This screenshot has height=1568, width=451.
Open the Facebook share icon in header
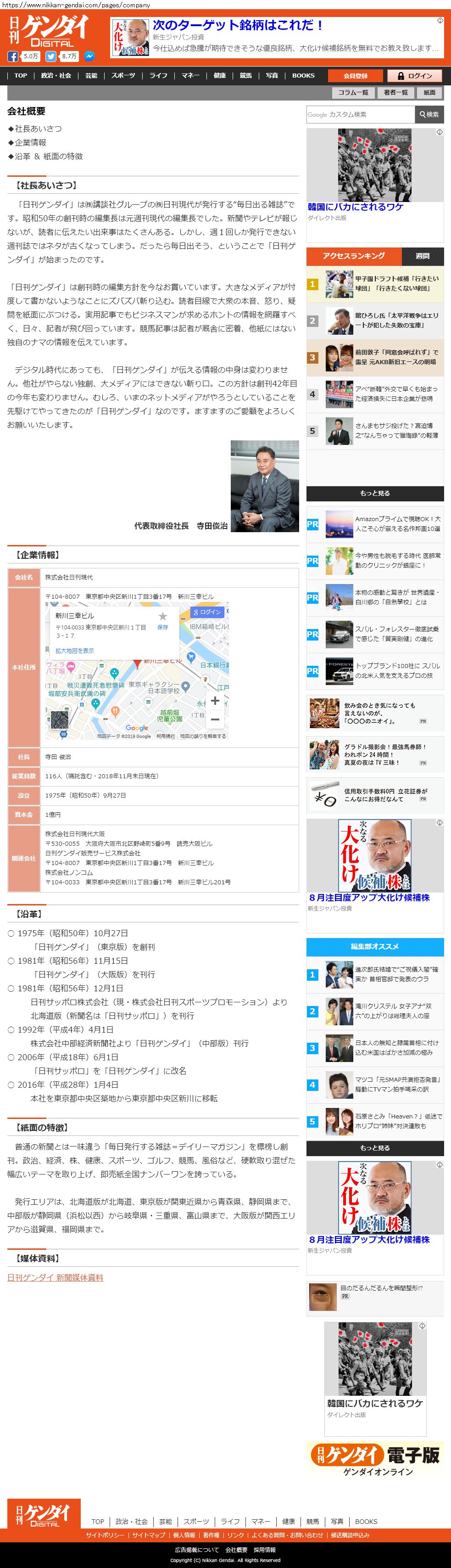click(x=12, y=56)
